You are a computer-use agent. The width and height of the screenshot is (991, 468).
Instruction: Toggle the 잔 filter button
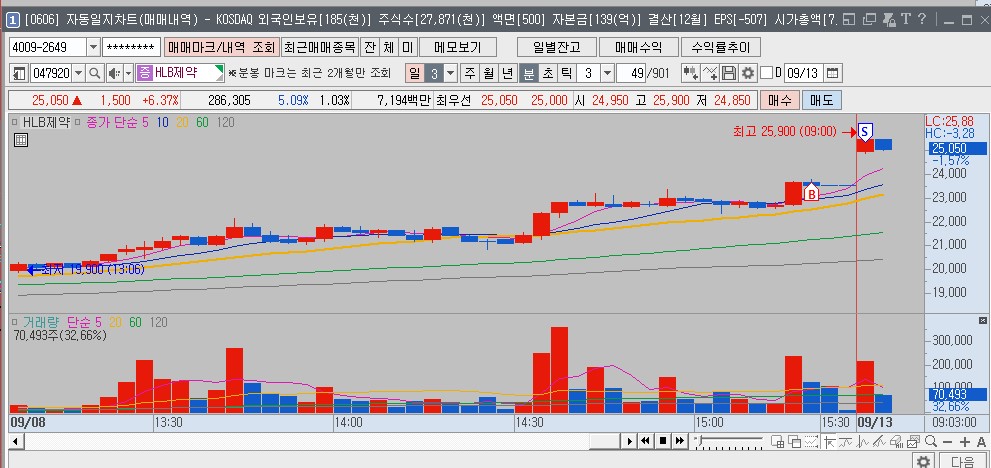(370, 47)
